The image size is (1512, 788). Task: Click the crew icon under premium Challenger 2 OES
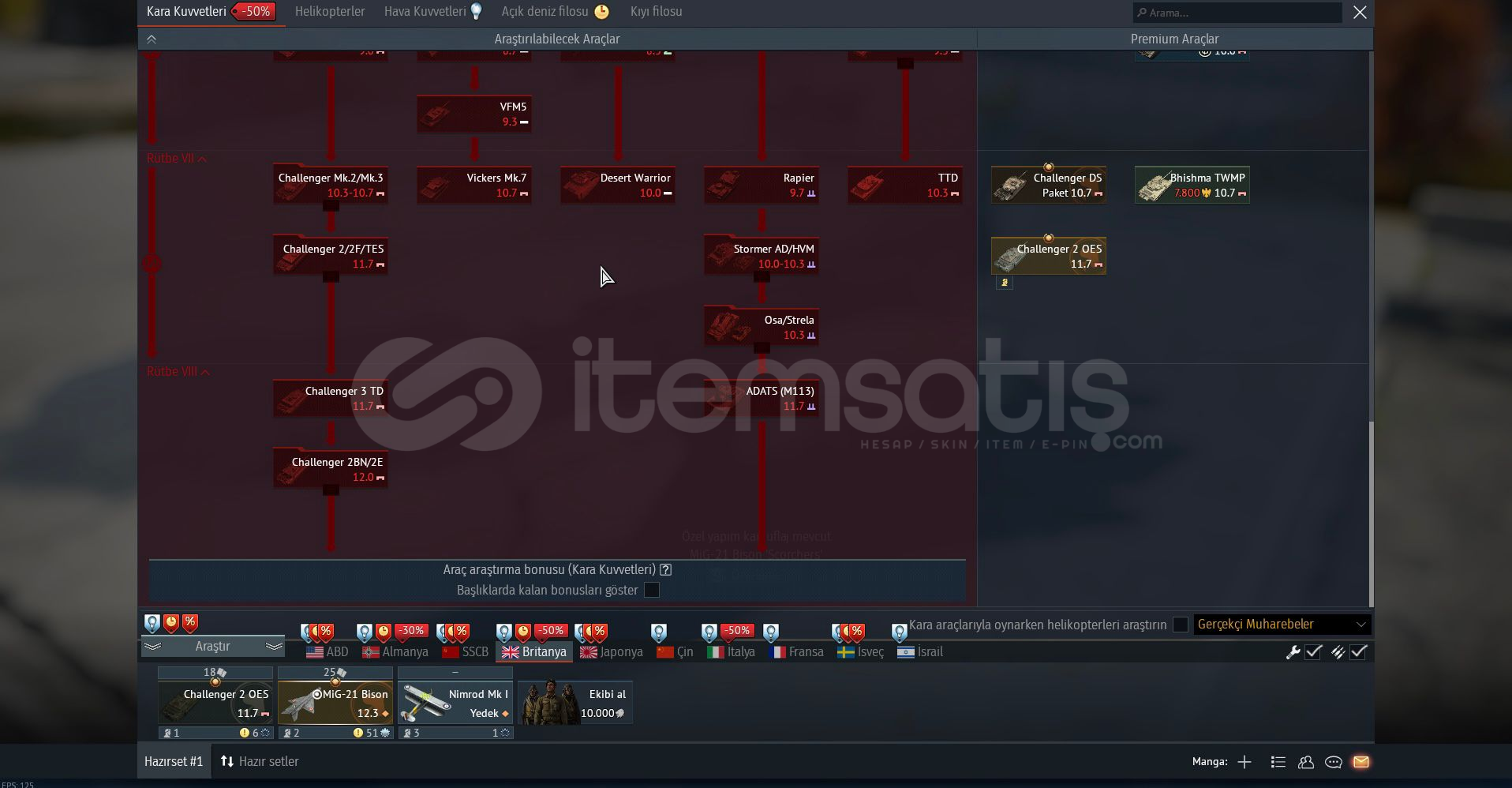click(1005, 283)
